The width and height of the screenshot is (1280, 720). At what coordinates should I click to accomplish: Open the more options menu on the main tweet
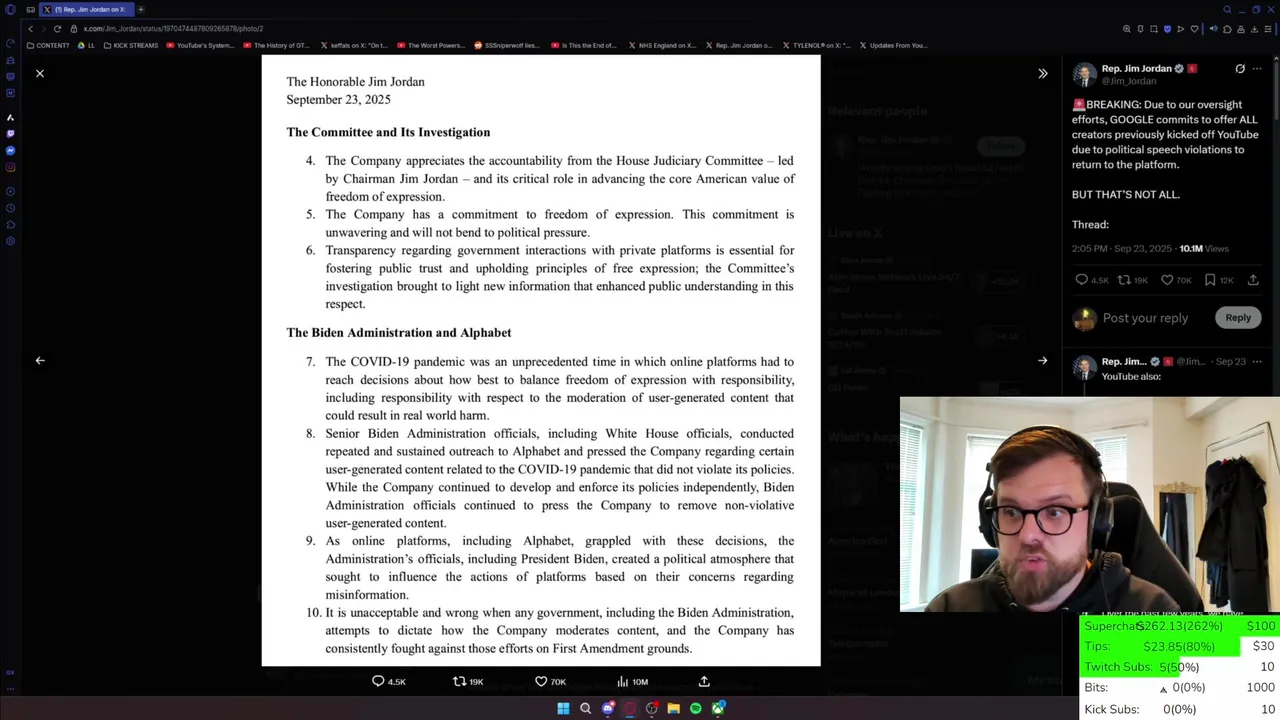(1258, 69)
